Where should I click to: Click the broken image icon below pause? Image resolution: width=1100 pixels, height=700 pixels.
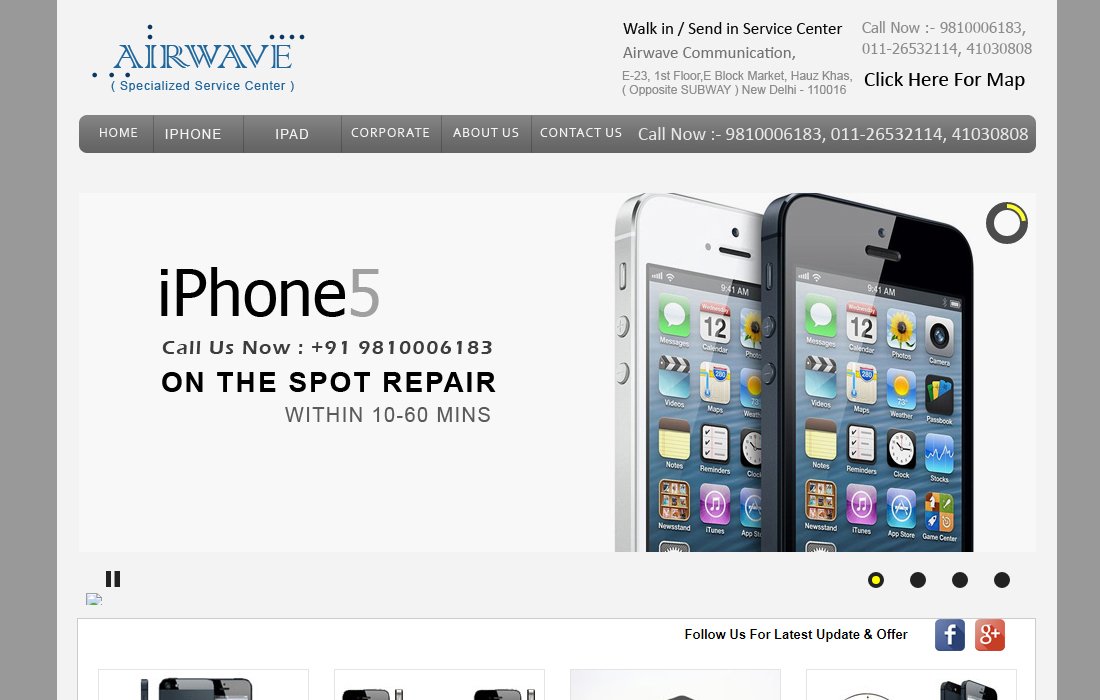click(x=94, y=599)
